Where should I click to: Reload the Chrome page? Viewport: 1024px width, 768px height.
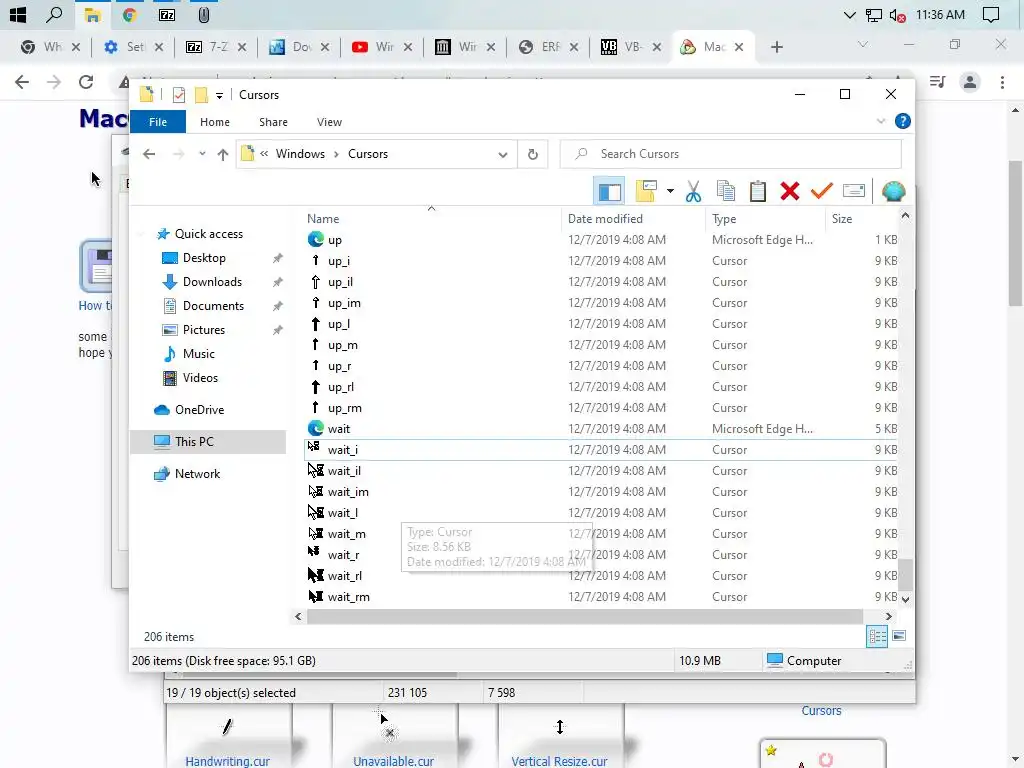coord(86,82)
